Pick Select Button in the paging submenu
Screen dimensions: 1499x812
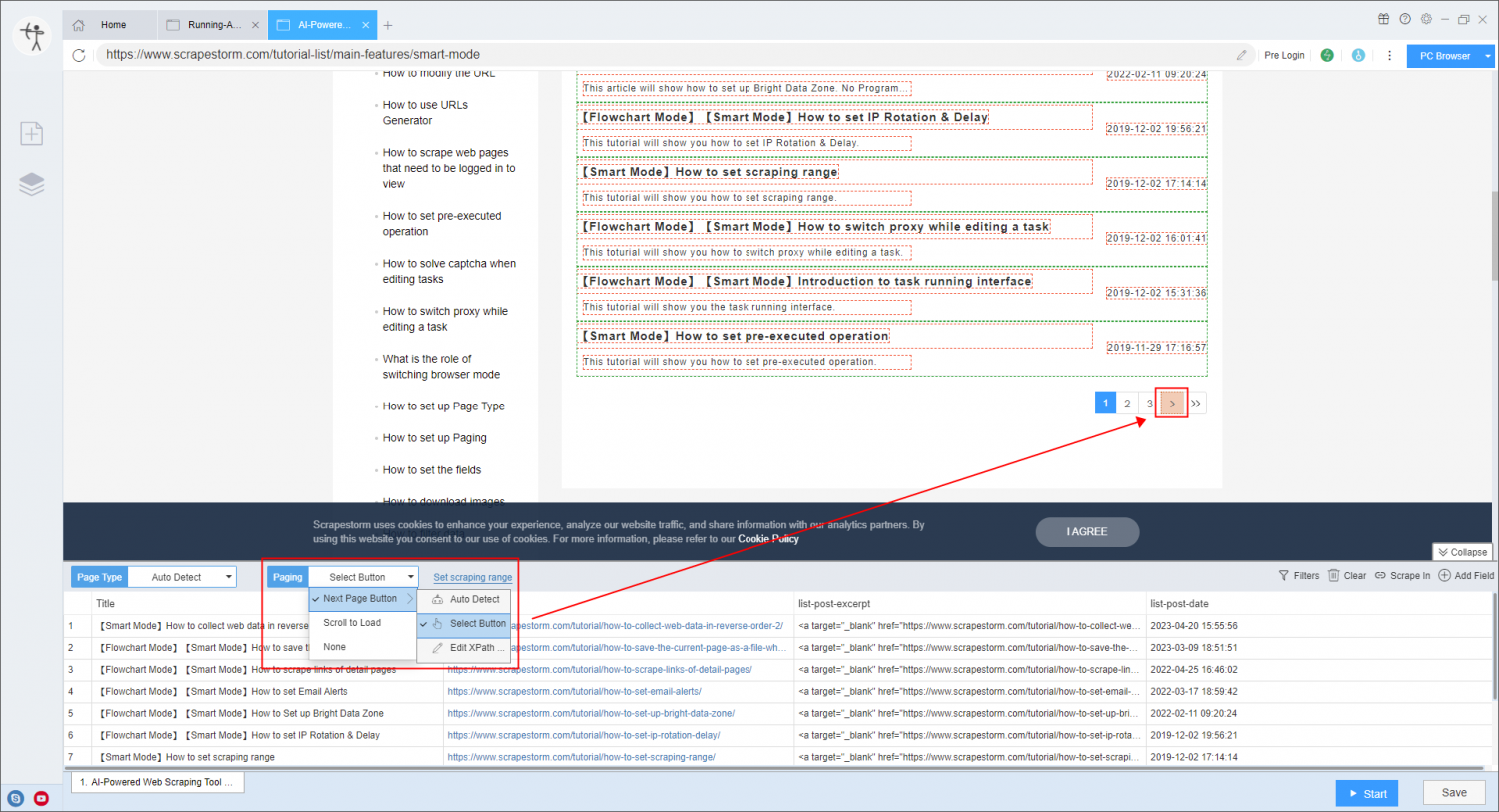click(x=477, y=624)
